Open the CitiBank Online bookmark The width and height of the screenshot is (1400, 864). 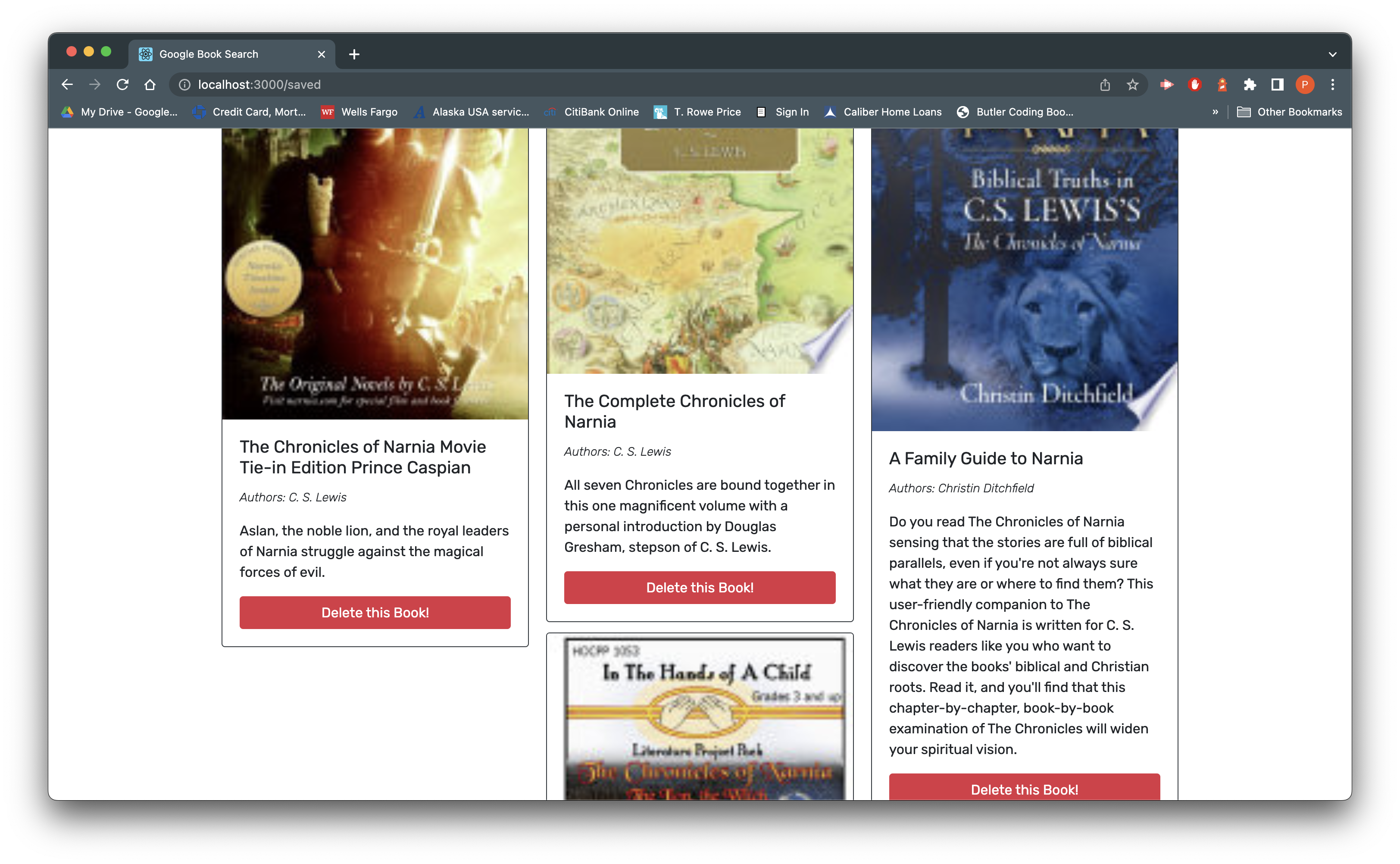pos(591,112)
